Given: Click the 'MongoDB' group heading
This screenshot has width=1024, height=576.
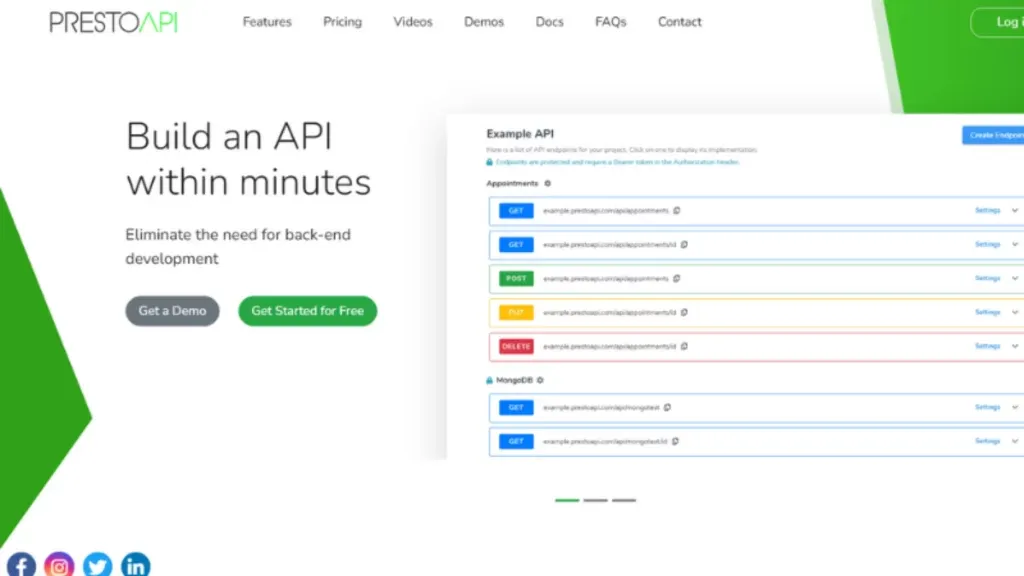Looking at the screenshot, I should tap(514, 380).
